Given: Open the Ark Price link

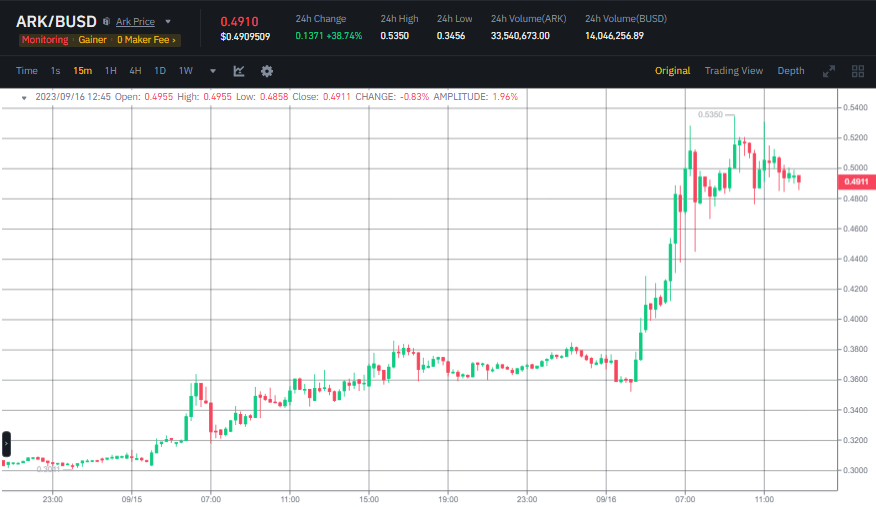Looking at the screenshot, I should 135,22.
